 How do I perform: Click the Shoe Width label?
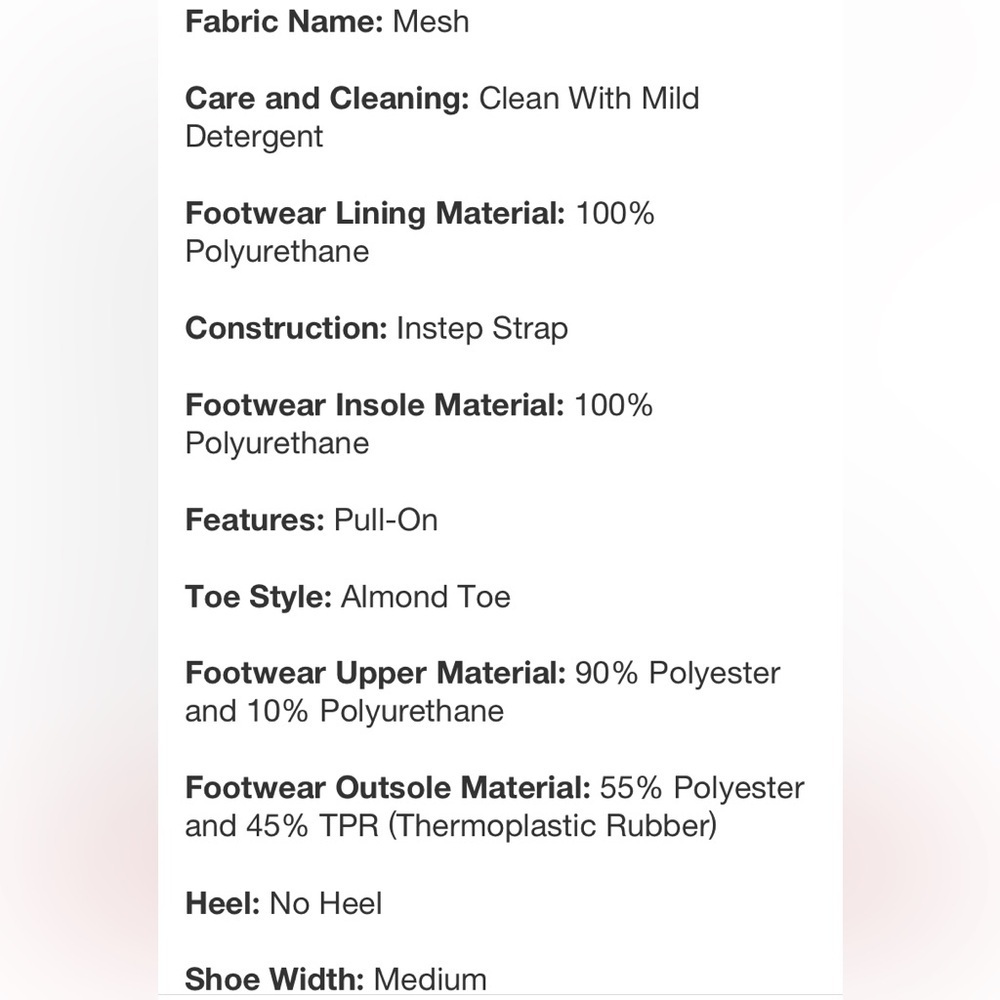pos(274,980)
